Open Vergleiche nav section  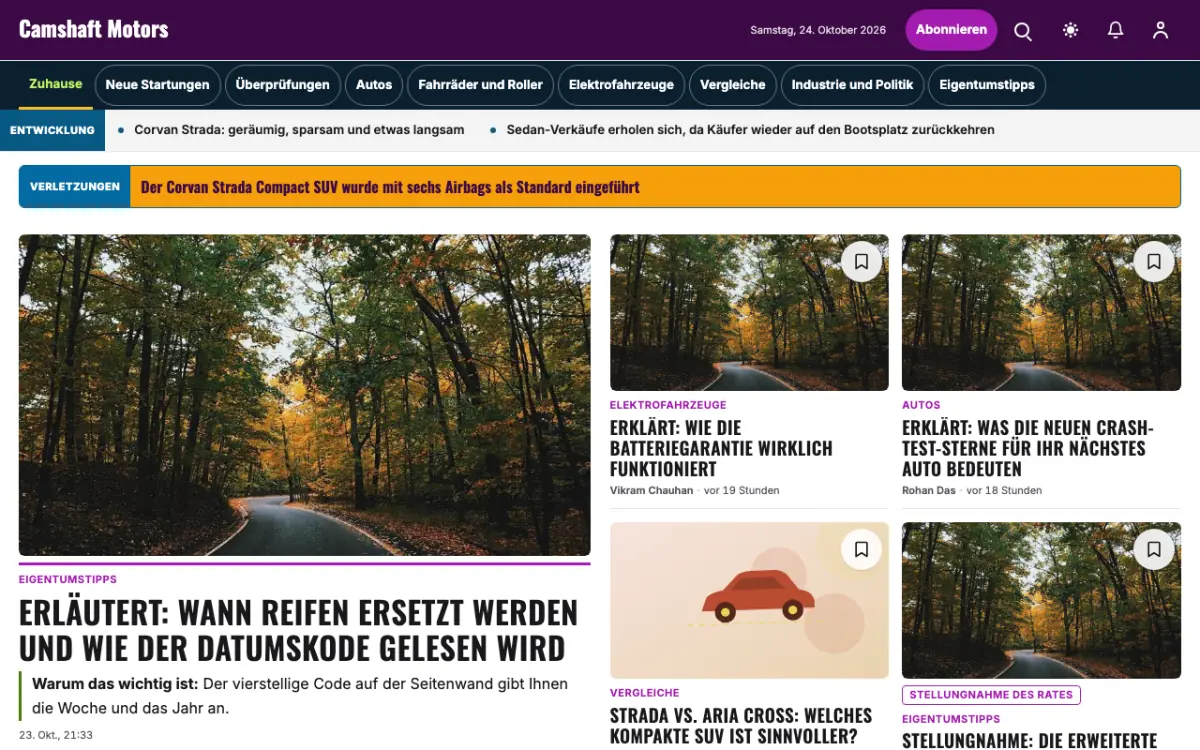point(732,85)
